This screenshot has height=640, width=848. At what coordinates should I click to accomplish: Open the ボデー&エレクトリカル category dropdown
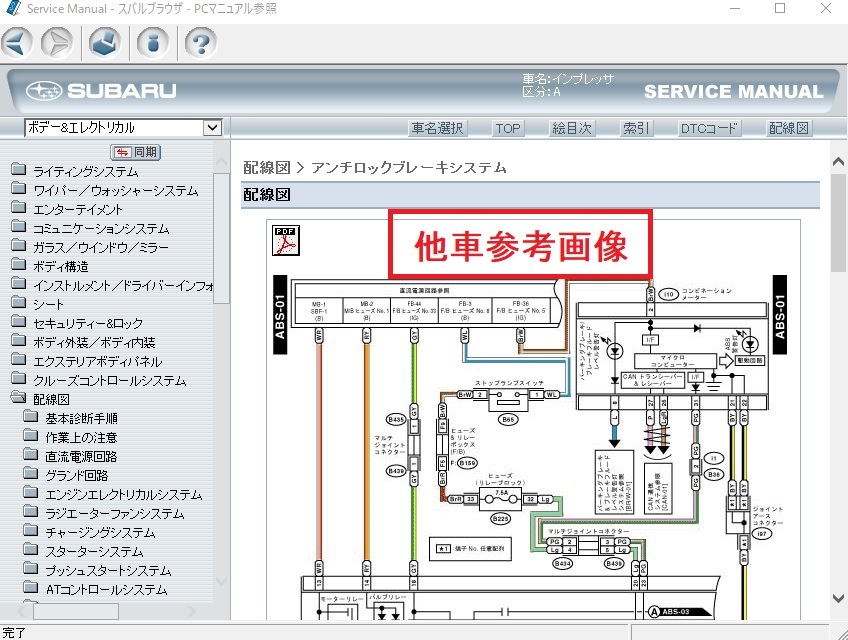213,128
